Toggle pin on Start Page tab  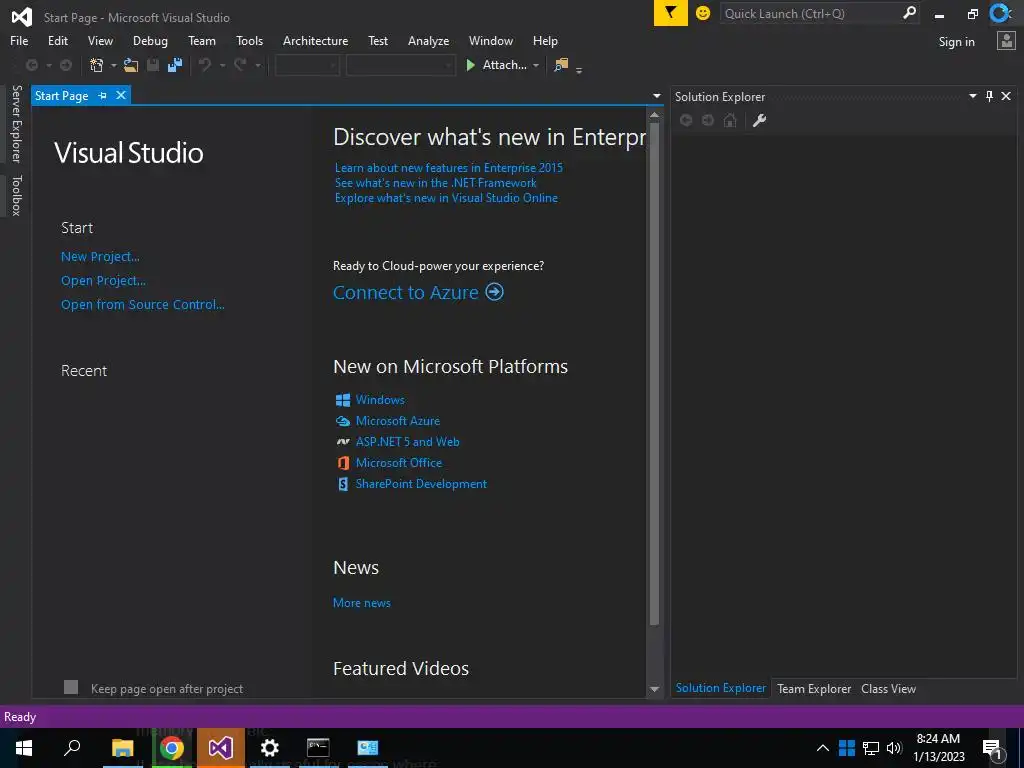[103, 95]
